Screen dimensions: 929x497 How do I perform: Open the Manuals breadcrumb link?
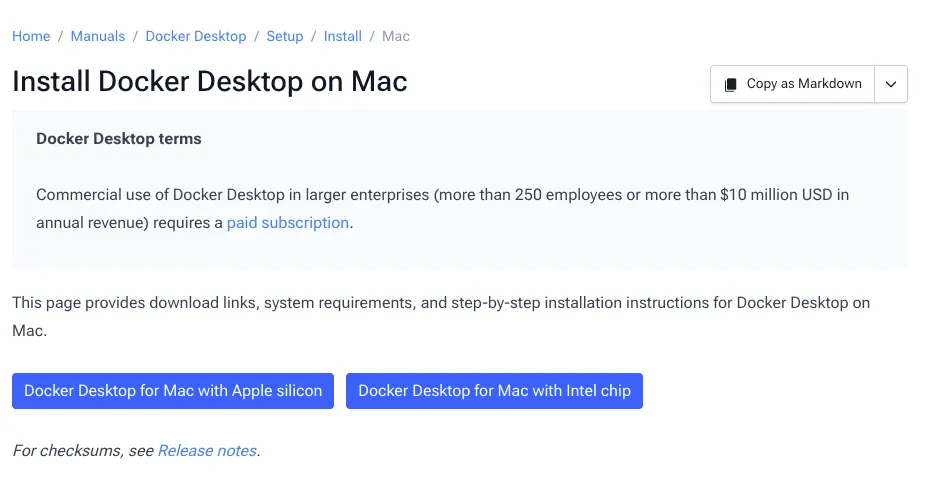(98, 36)
